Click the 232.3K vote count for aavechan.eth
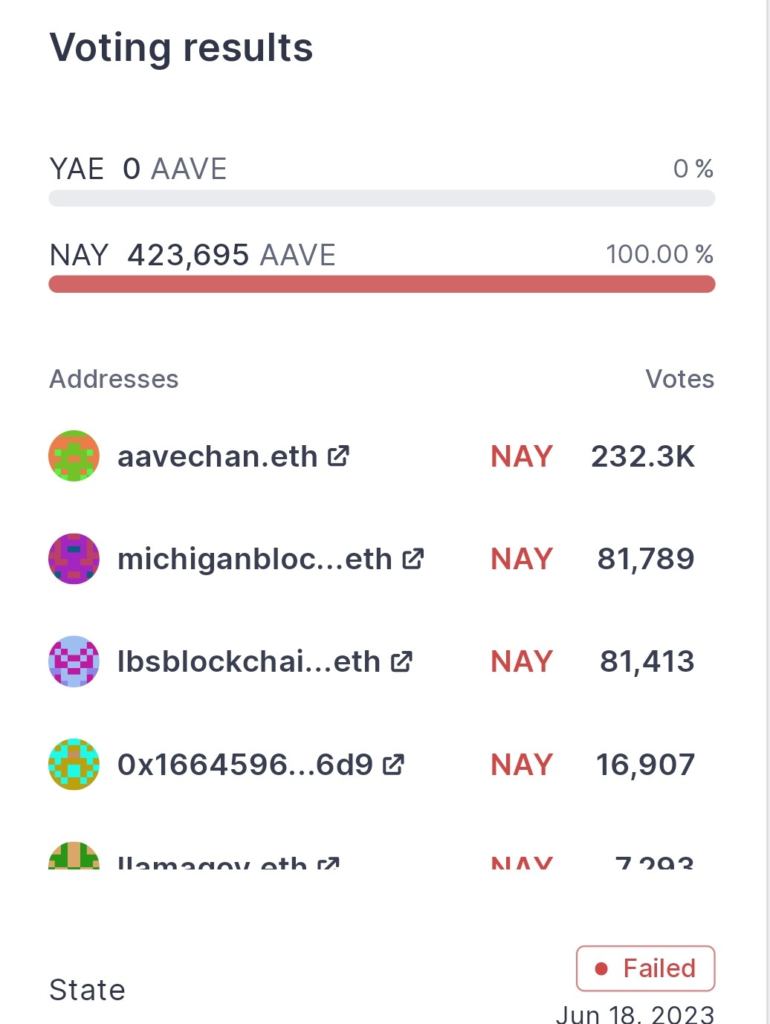The height and width of the screenshot is (1024, 770). tap(642, 457)
